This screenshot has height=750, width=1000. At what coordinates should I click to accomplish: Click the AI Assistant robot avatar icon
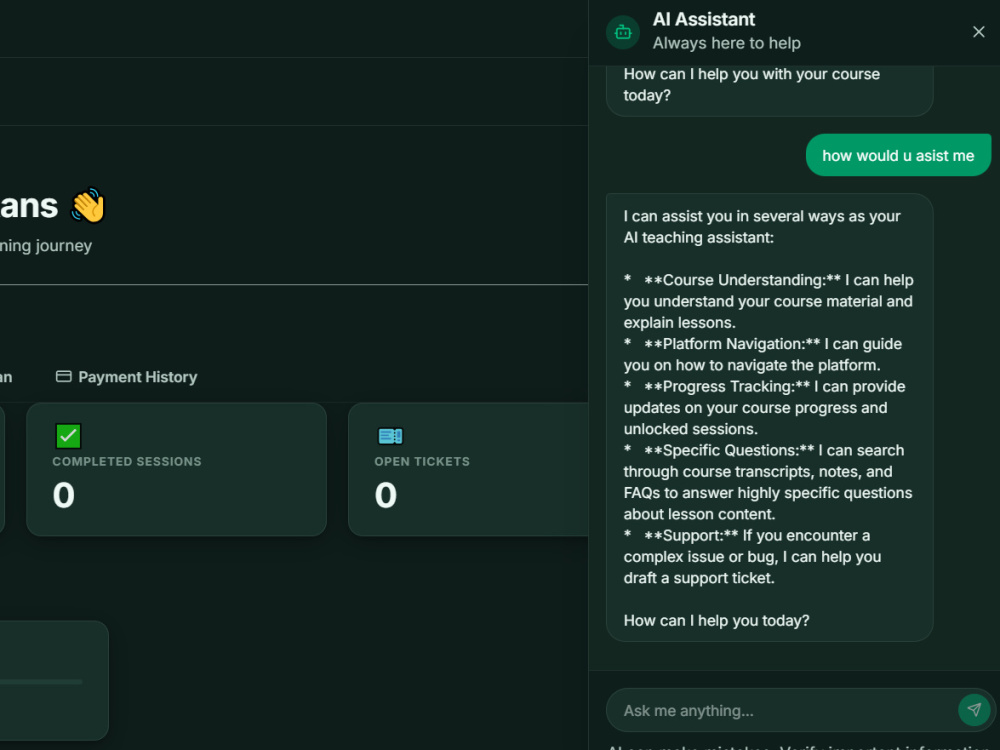coord(622,32)
